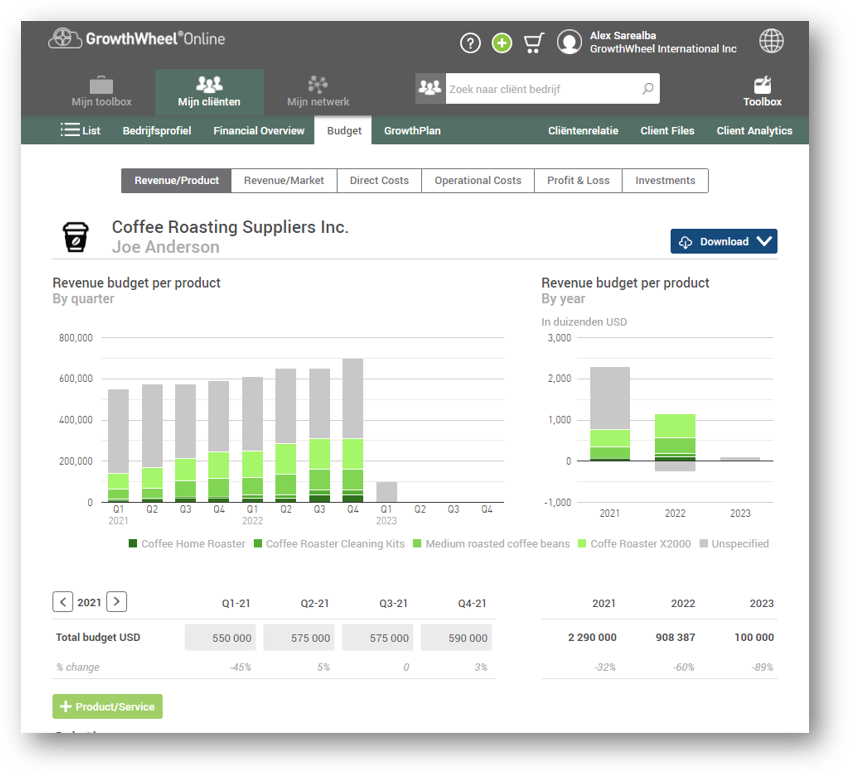Screen dimensions: 850x774
Task: Open the Toolbox icon at right
Action: (x=762, y=85)
